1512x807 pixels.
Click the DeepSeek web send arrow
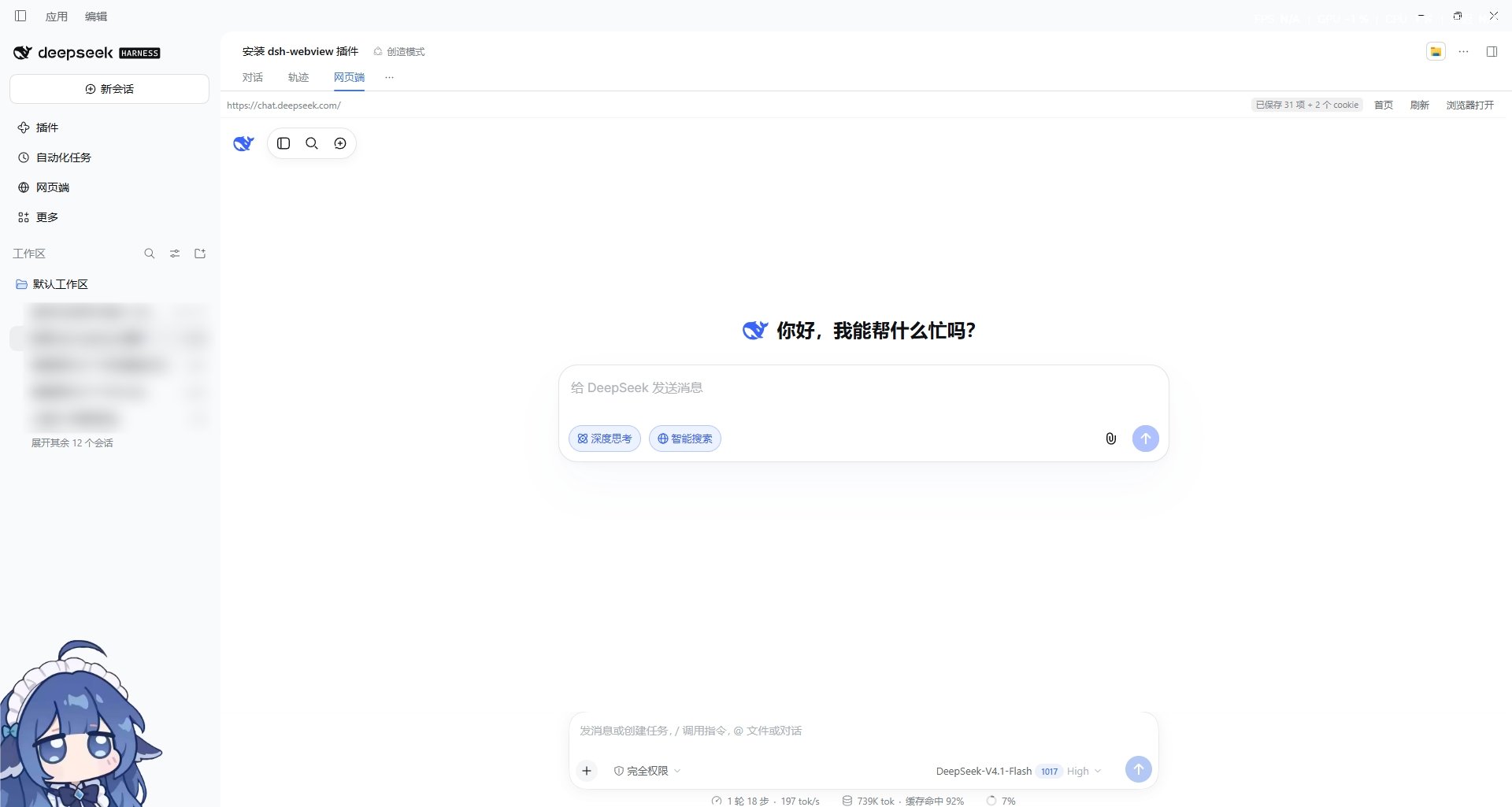[1146, 439]
